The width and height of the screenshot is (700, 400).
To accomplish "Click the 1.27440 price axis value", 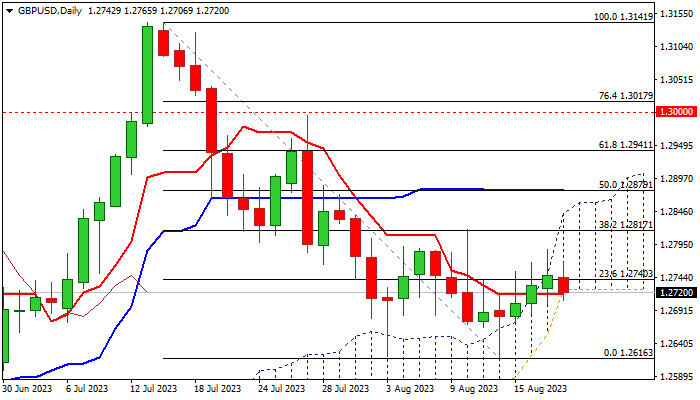I will click(676, 278).
